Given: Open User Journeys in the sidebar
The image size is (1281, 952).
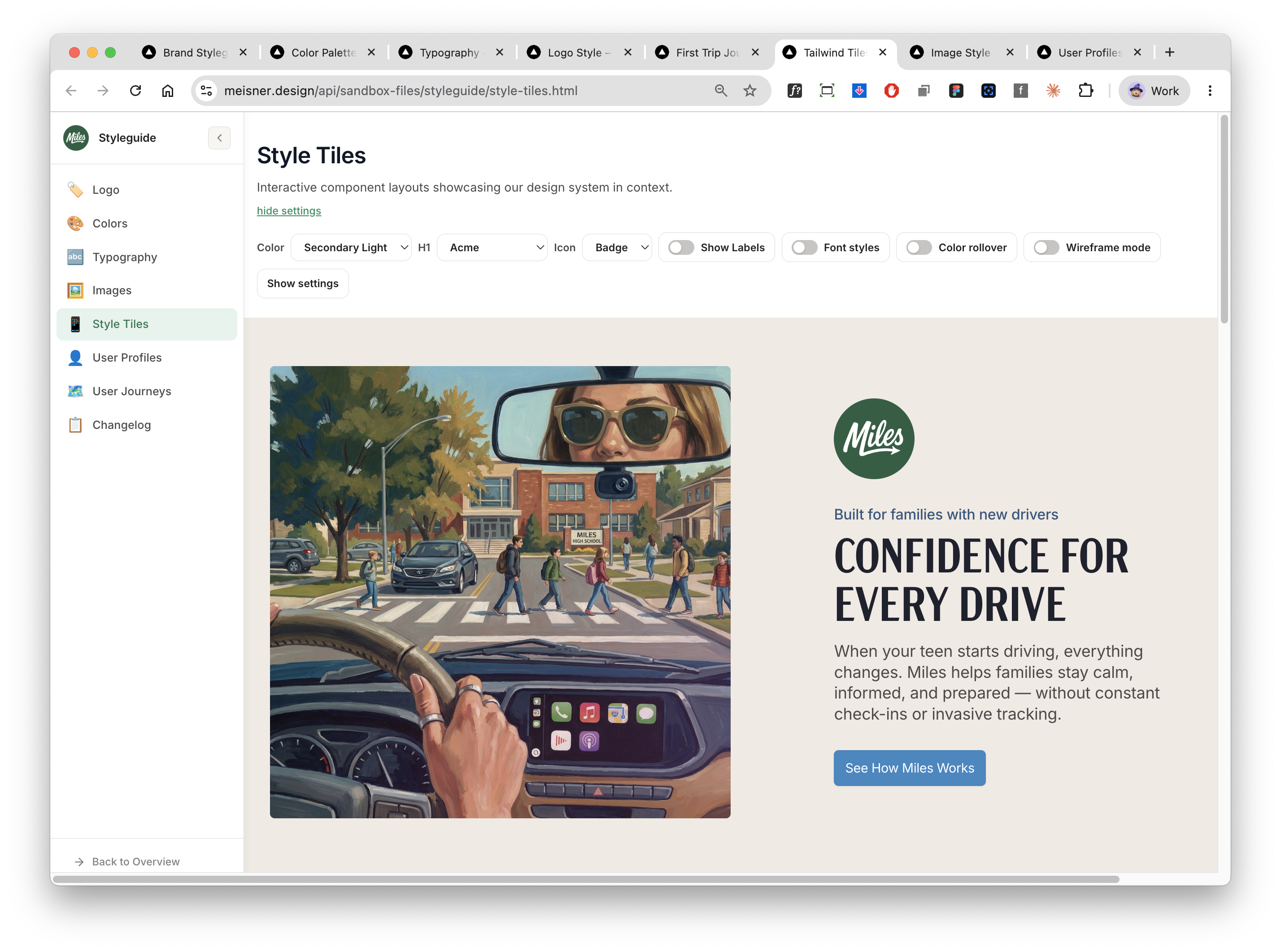Looking at the screenshot, I should (147, 391).
